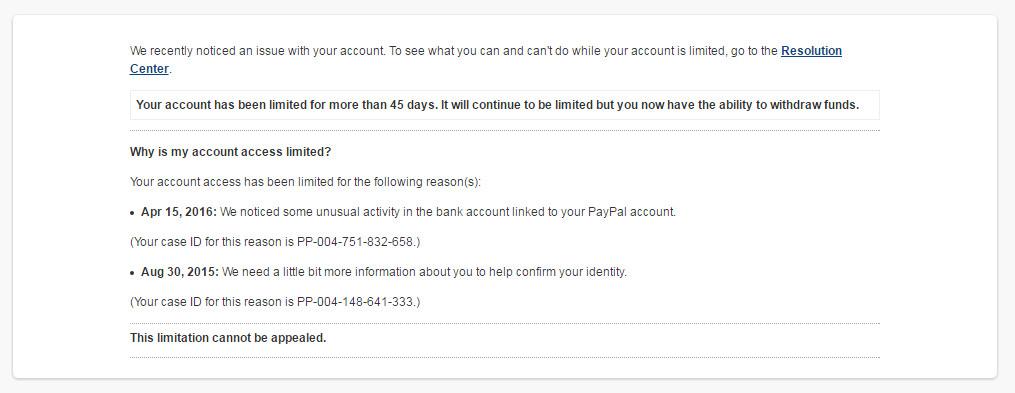Select the 'Why is my account access limited?' heading

point(230,152)
